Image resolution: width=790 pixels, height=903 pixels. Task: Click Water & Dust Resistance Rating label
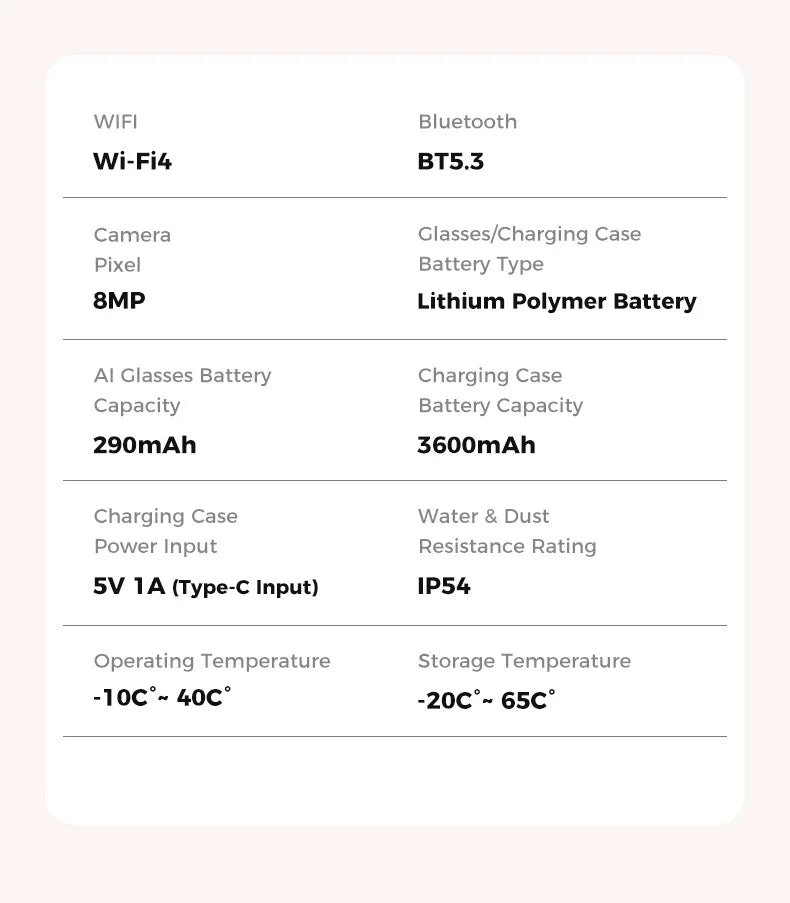(506, 531)
